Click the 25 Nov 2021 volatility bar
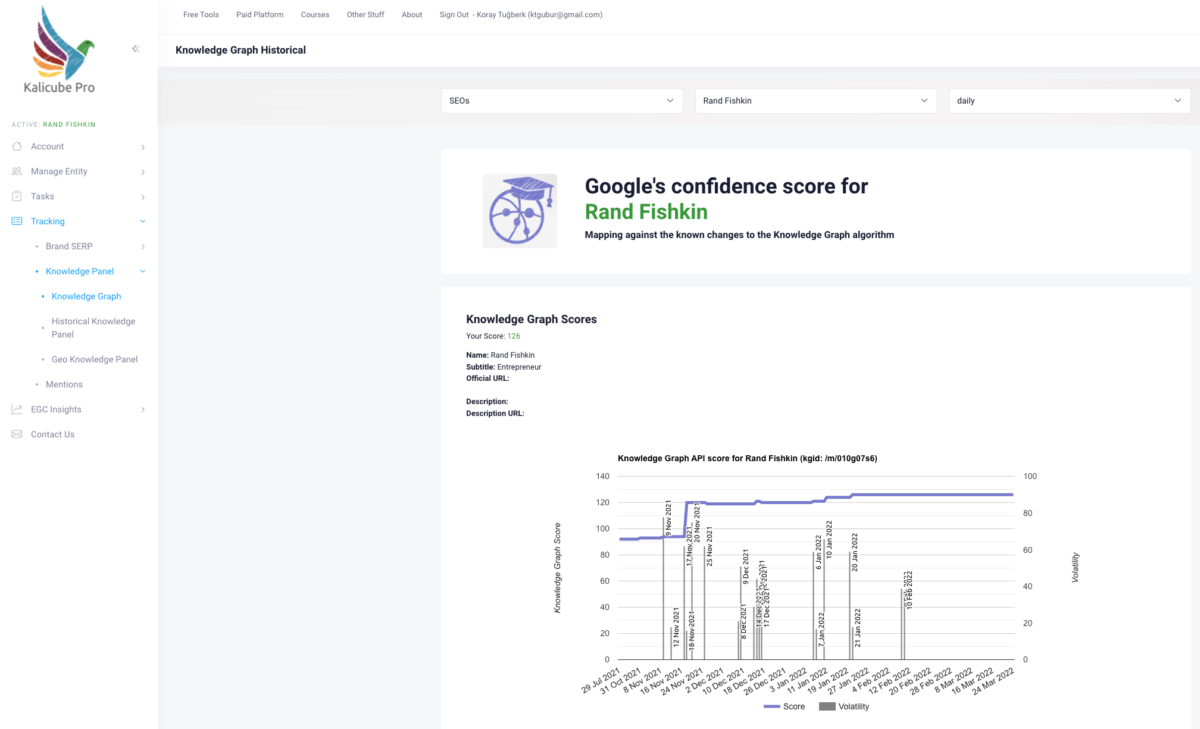Screen dimensions: 1200x729 pyautogui.click(x=704, y=602)
